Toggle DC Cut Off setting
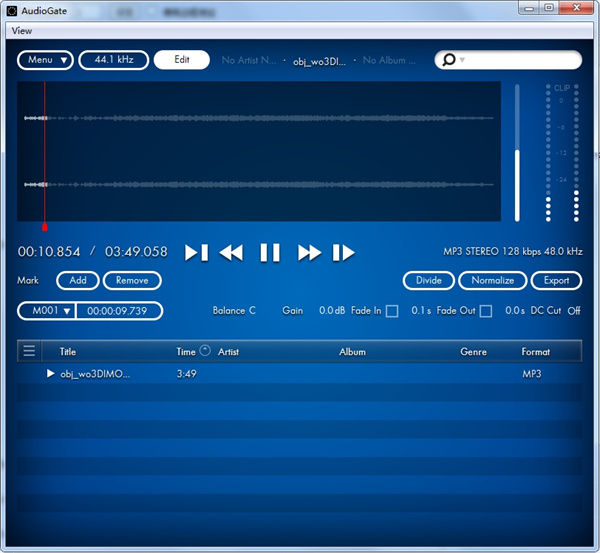600x553 pixels. point(574,310)
